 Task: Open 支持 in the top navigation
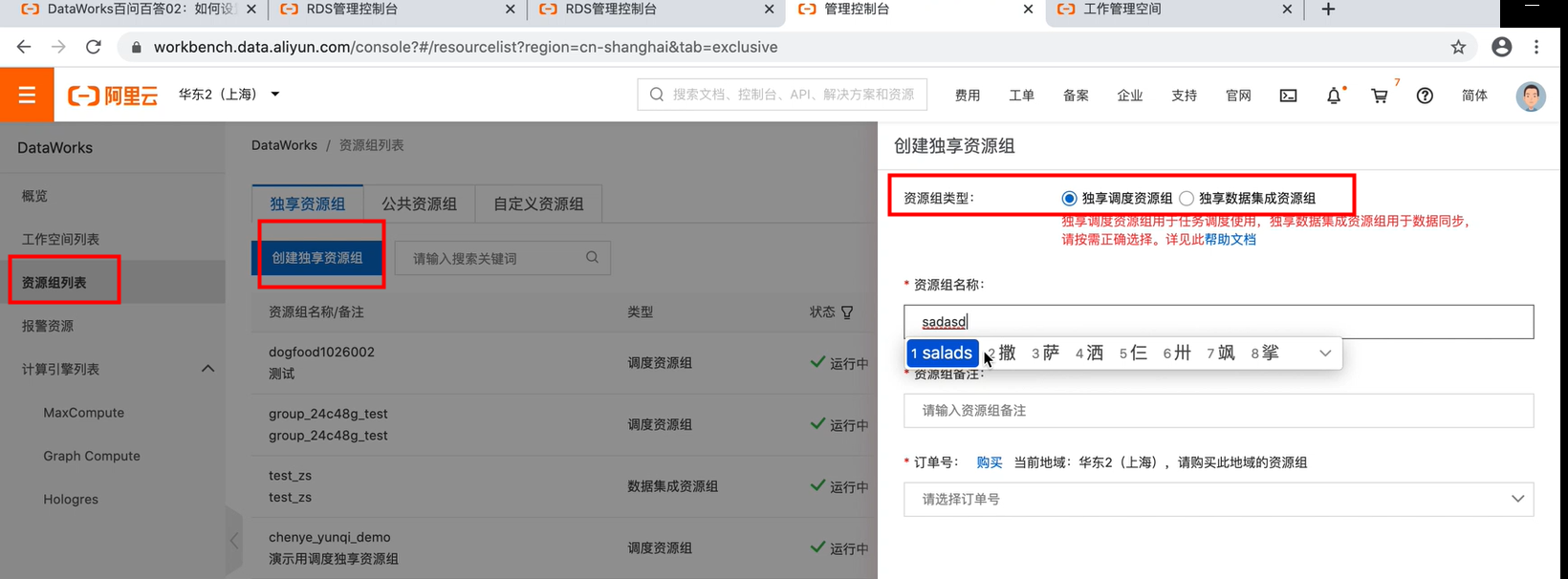coord(1184,96)
